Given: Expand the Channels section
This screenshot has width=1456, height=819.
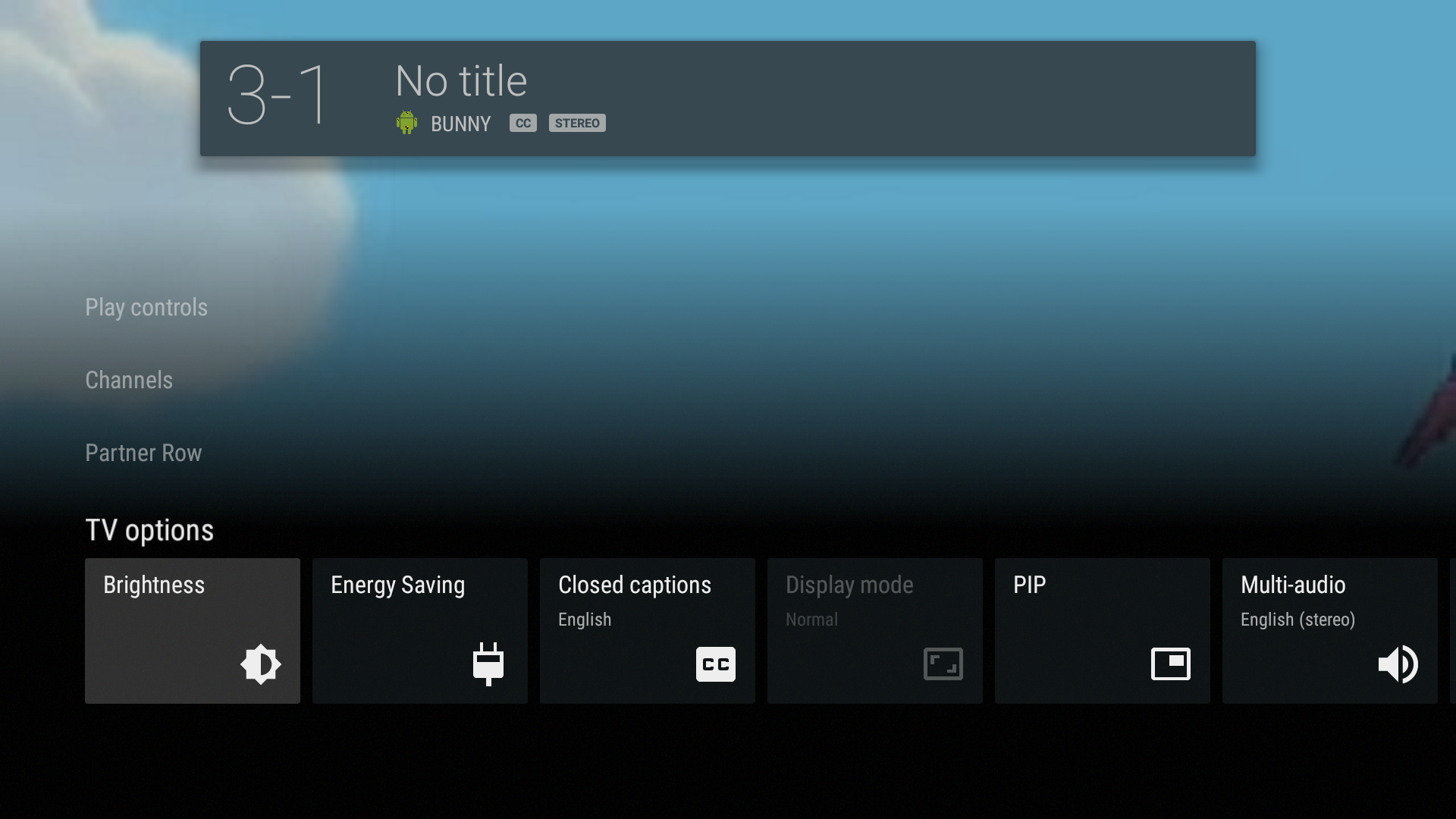Looking at the screenshot, I should pyautogui.click(x=128, y=379).
